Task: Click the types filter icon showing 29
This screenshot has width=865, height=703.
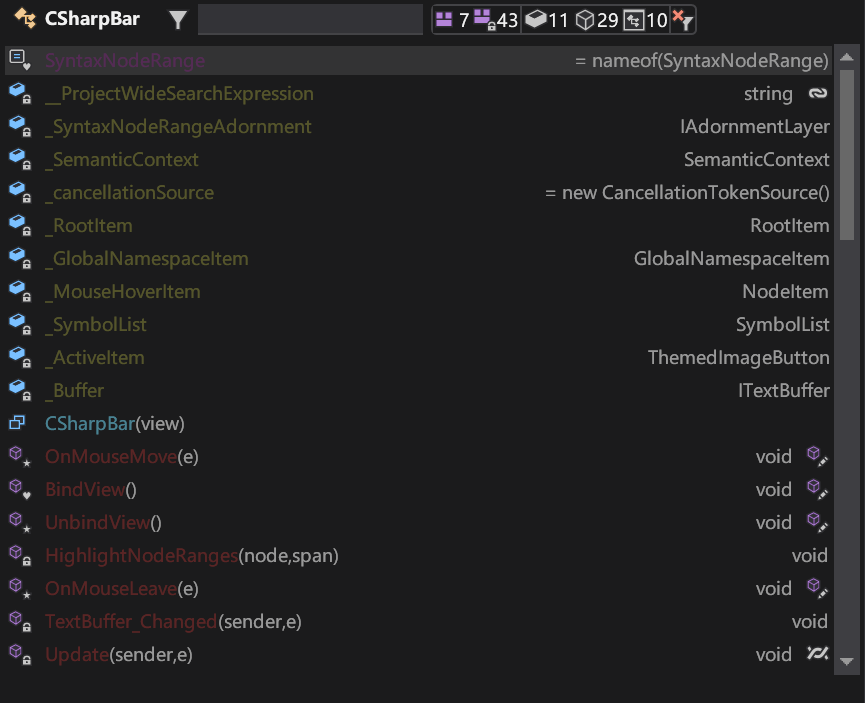Action: point(585,19)
